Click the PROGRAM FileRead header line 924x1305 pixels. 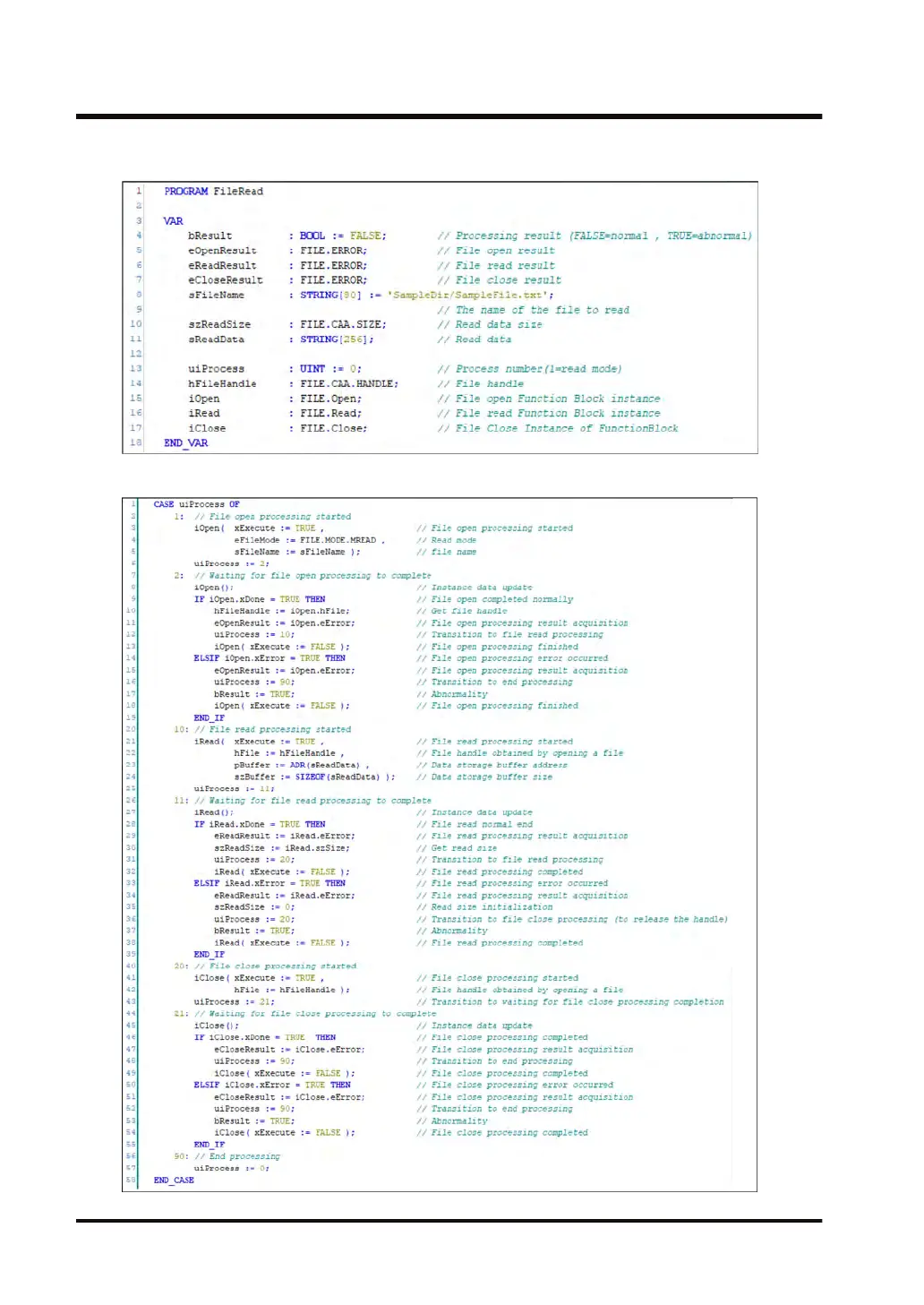tap(213, 191)
